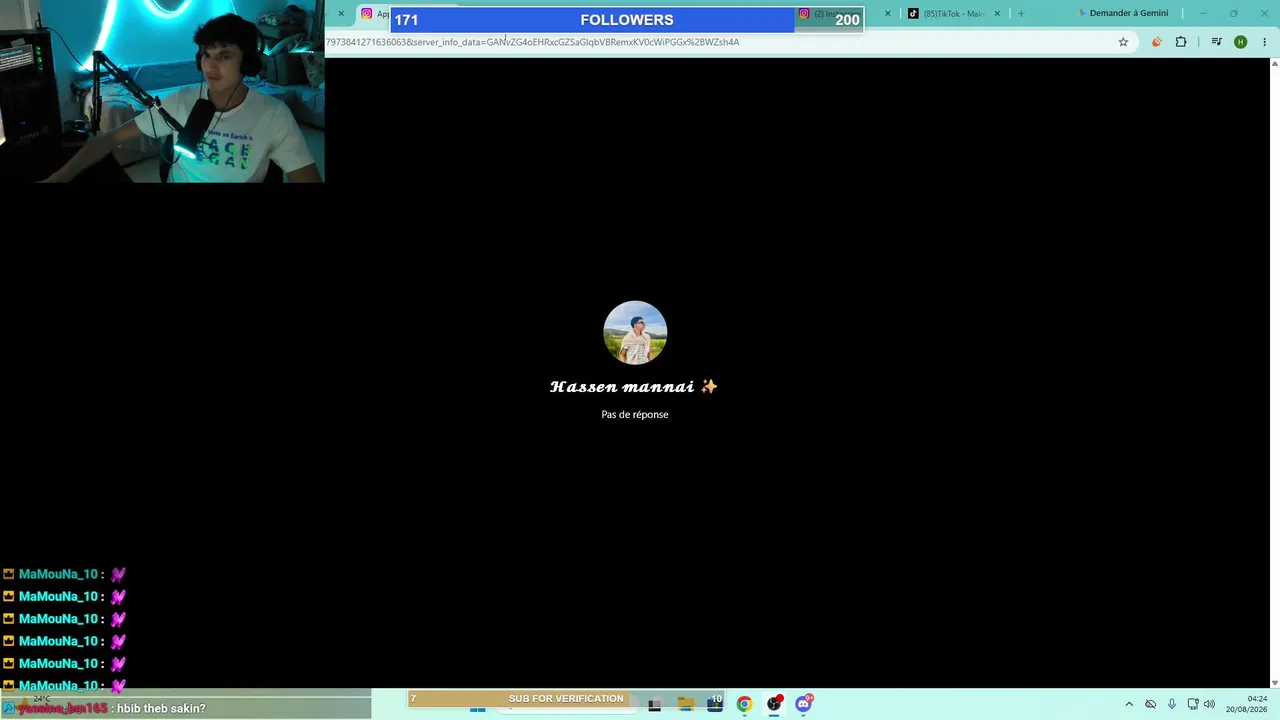Click the FOLLOWERS goal progress bar
Screen dimensions: 1280x720
(627, 20)
